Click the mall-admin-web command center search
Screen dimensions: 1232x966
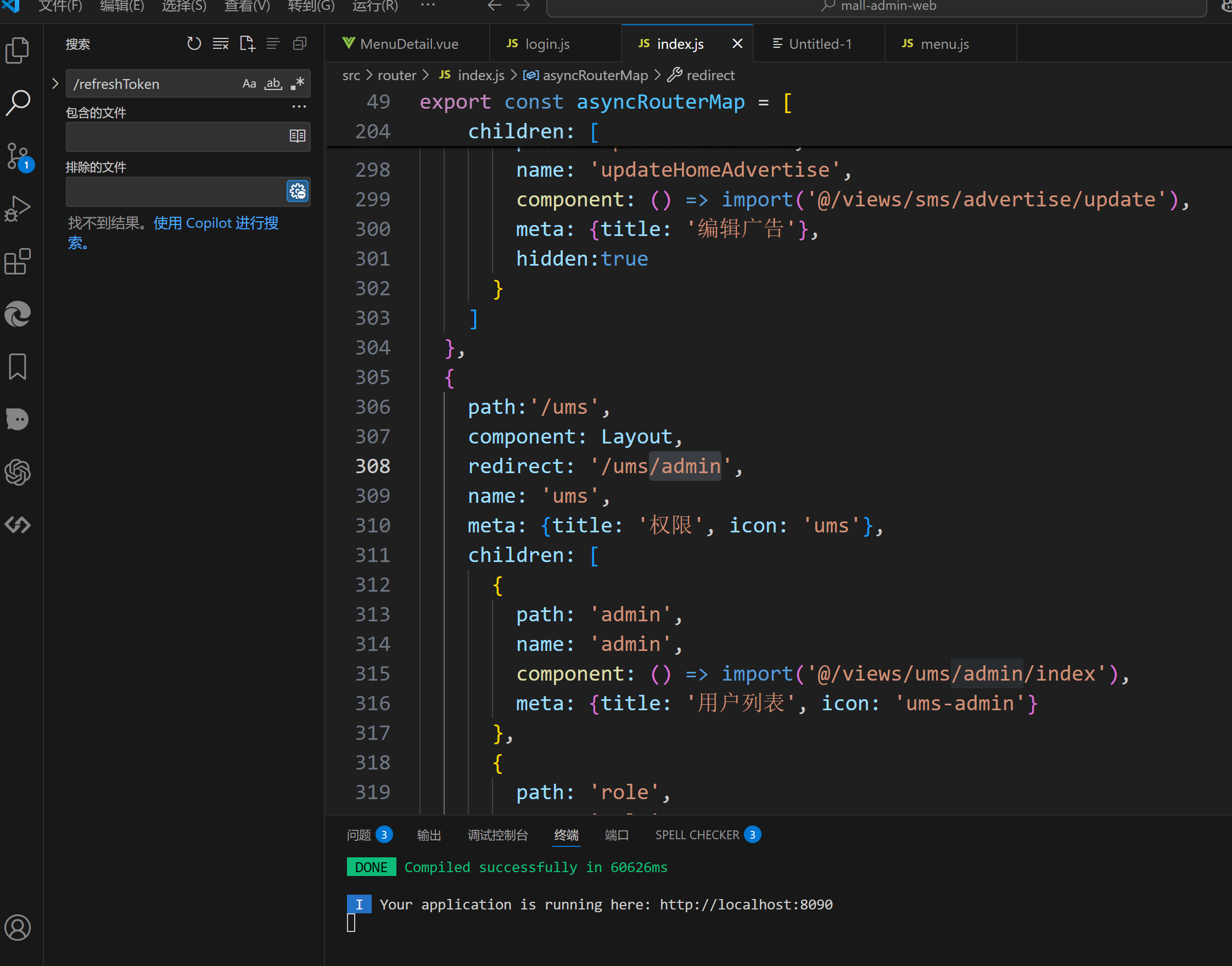coord(877,7)
